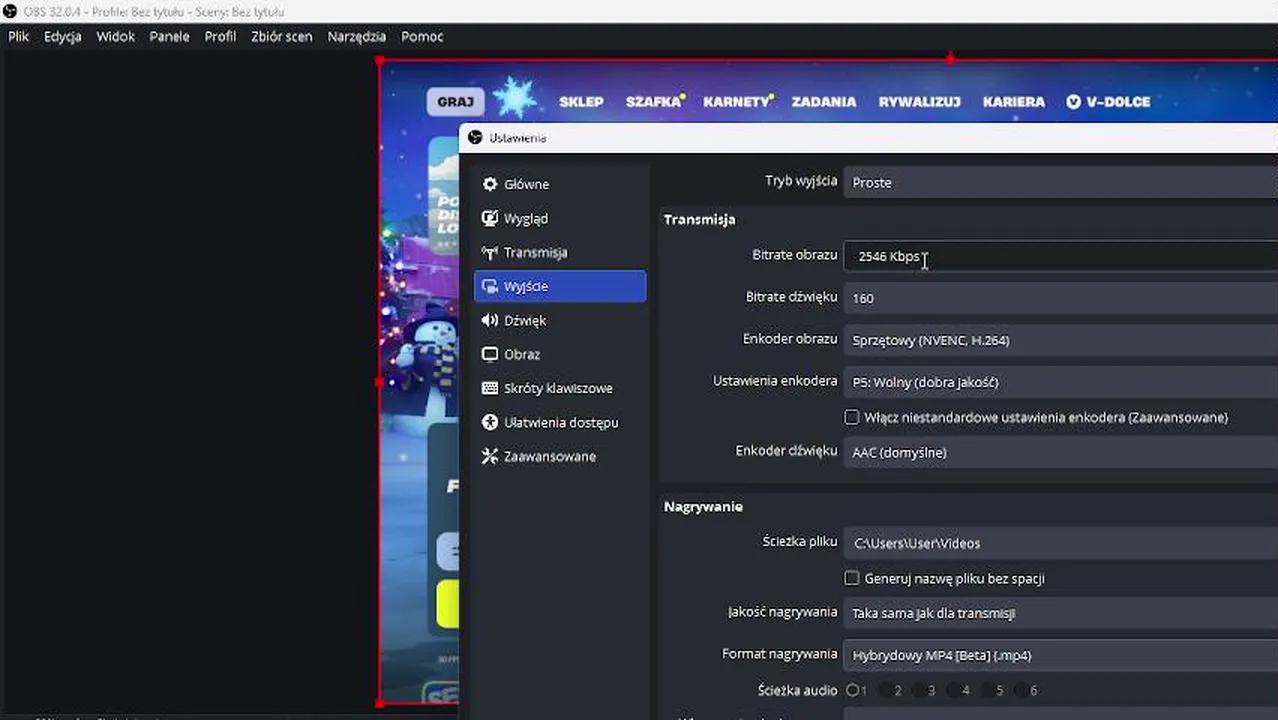
Task: Open Tryb wyjścia dropdown showing Proste
Action: click(1061, 182)
